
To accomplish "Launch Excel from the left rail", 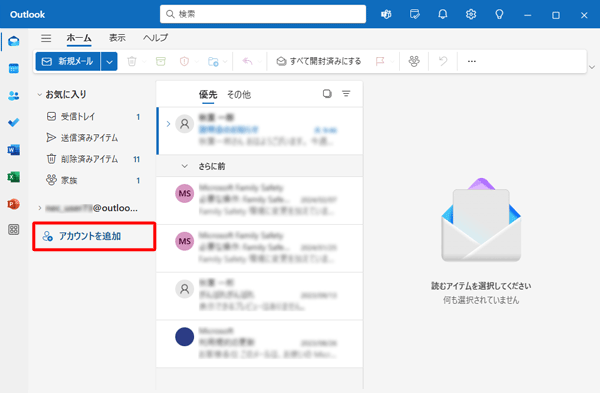I will tap(14, 177).
